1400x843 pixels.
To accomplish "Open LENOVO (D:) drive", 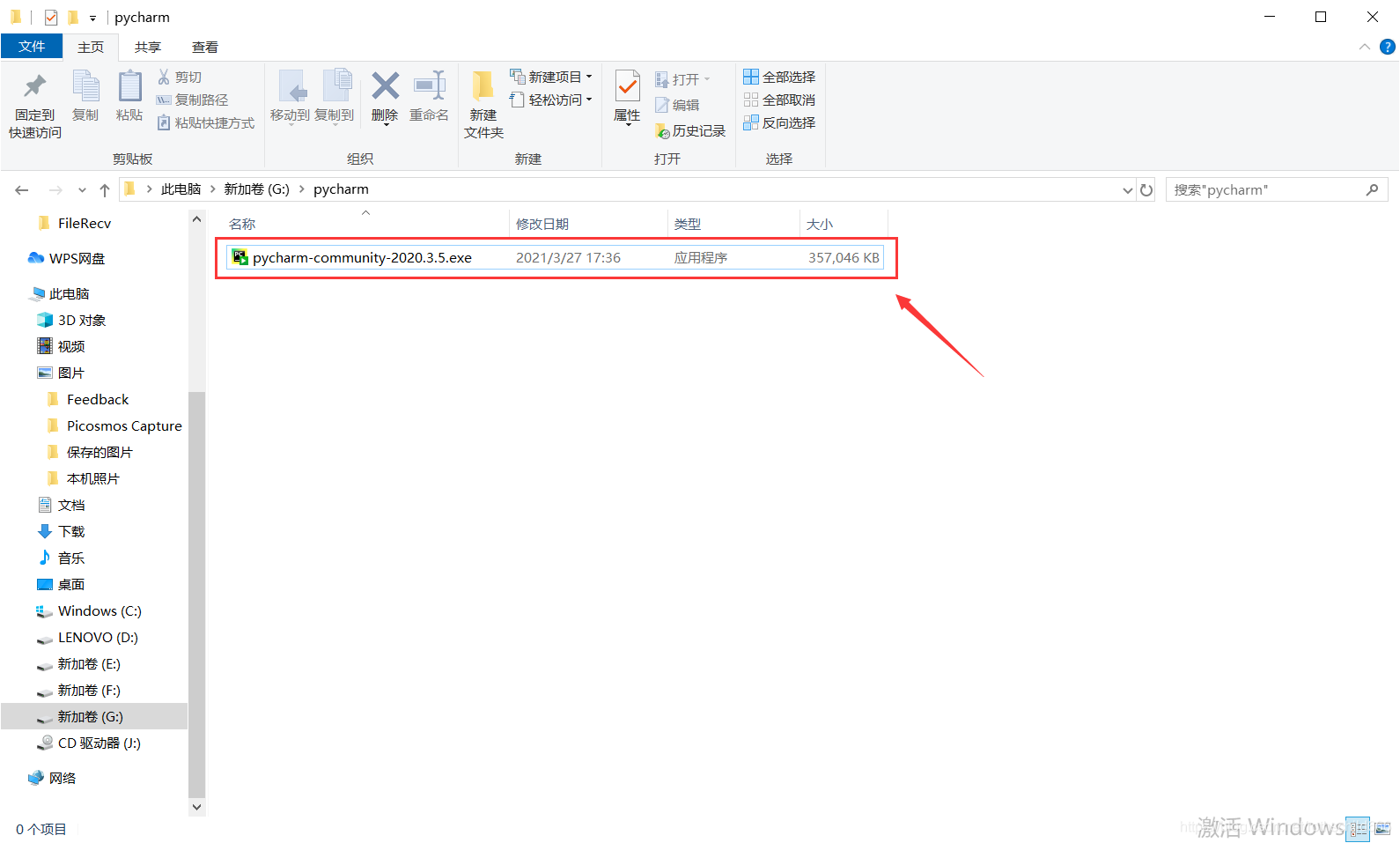I will [x=87, y=638].
